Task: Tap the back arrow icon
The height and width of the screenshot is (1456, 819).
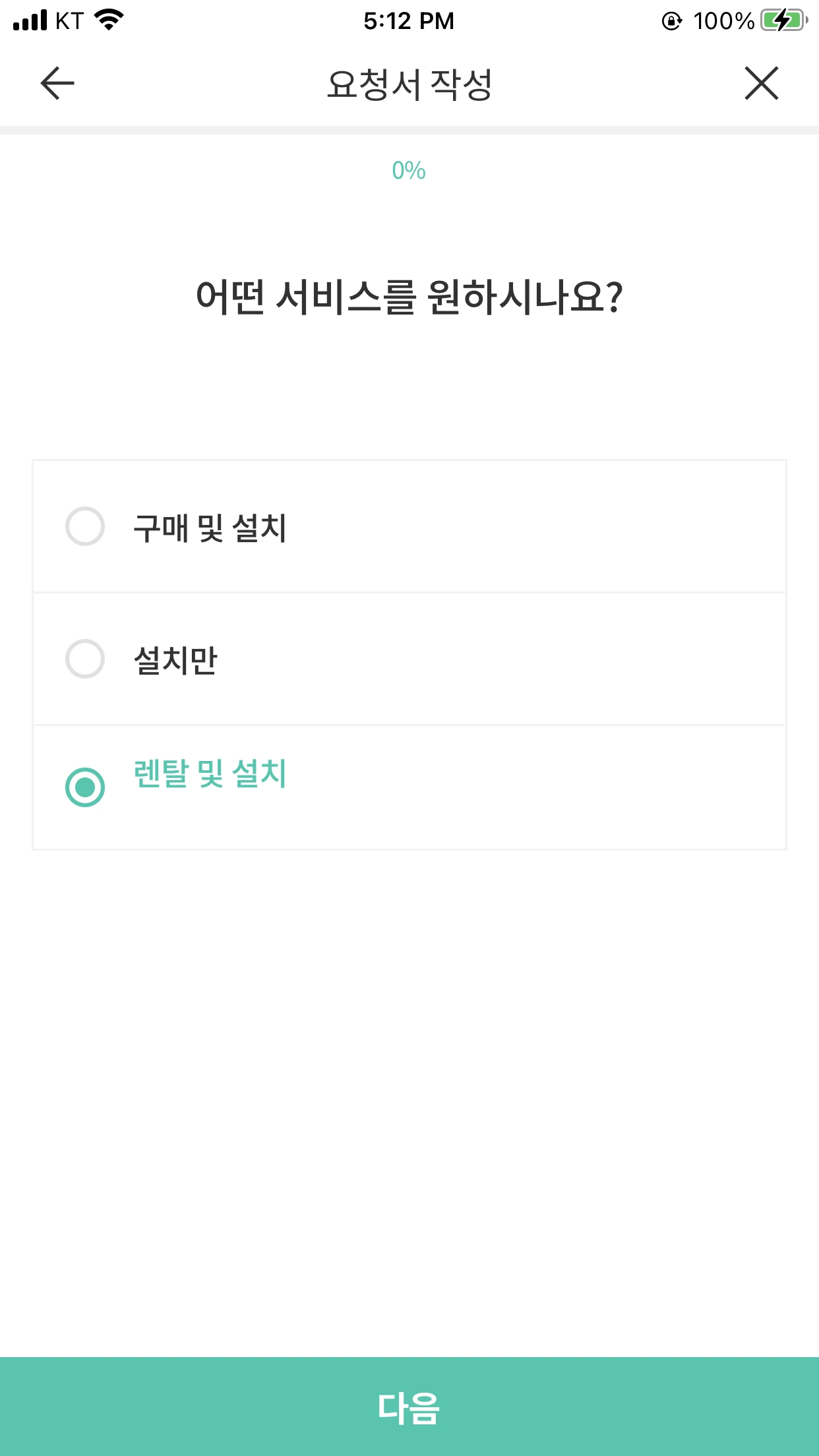Action: (57, 83)
